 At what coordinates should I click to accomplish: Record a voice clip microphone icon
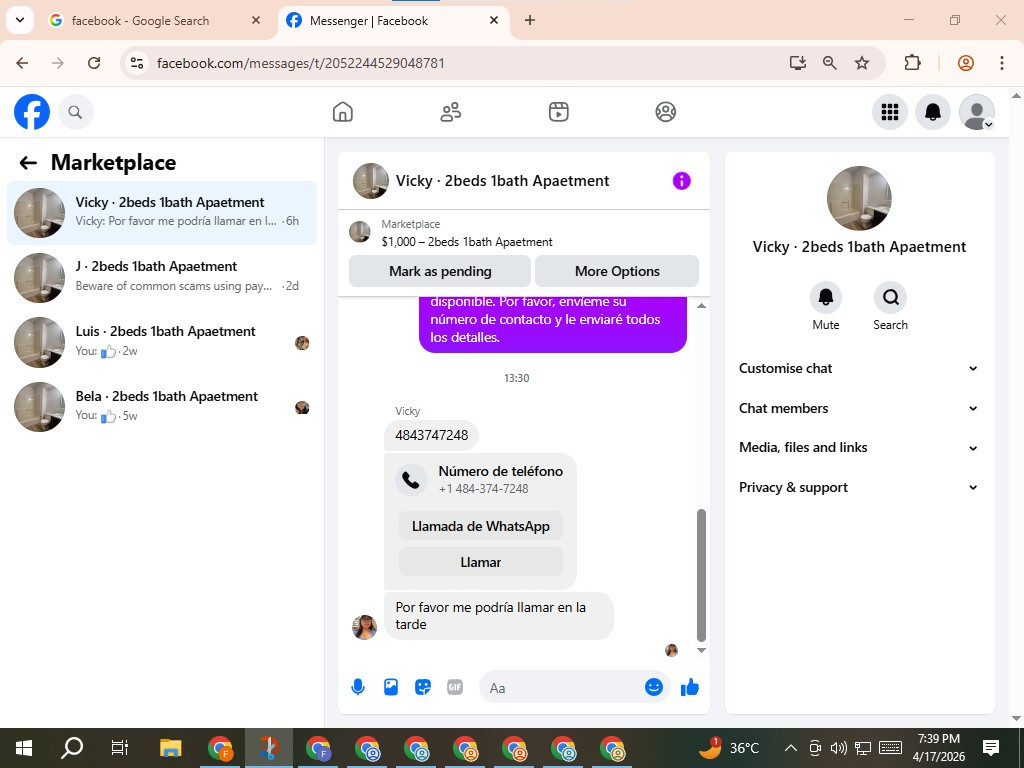point(358,687)
